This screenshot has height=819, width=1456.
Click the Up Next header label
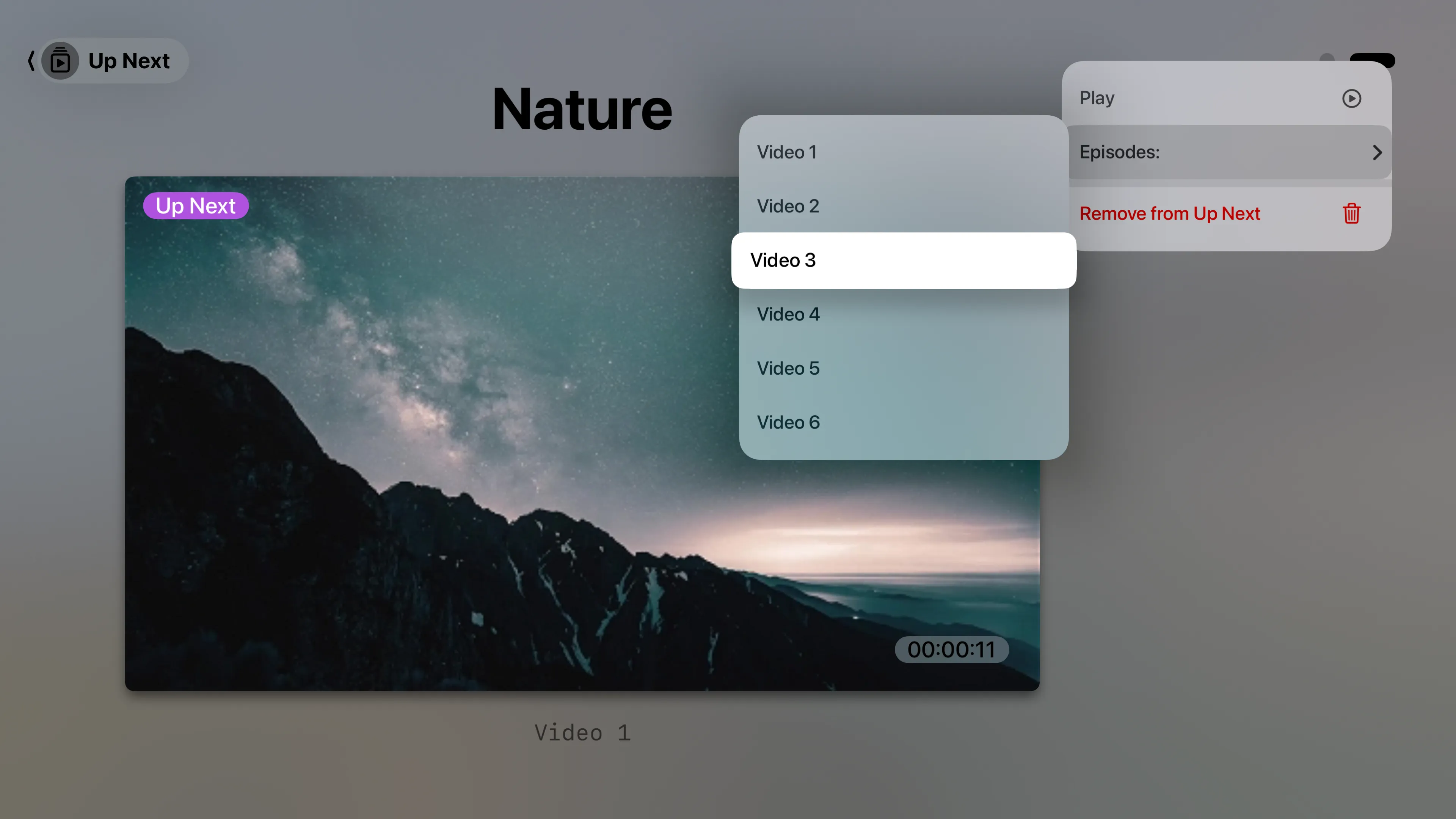pos(129,61)
